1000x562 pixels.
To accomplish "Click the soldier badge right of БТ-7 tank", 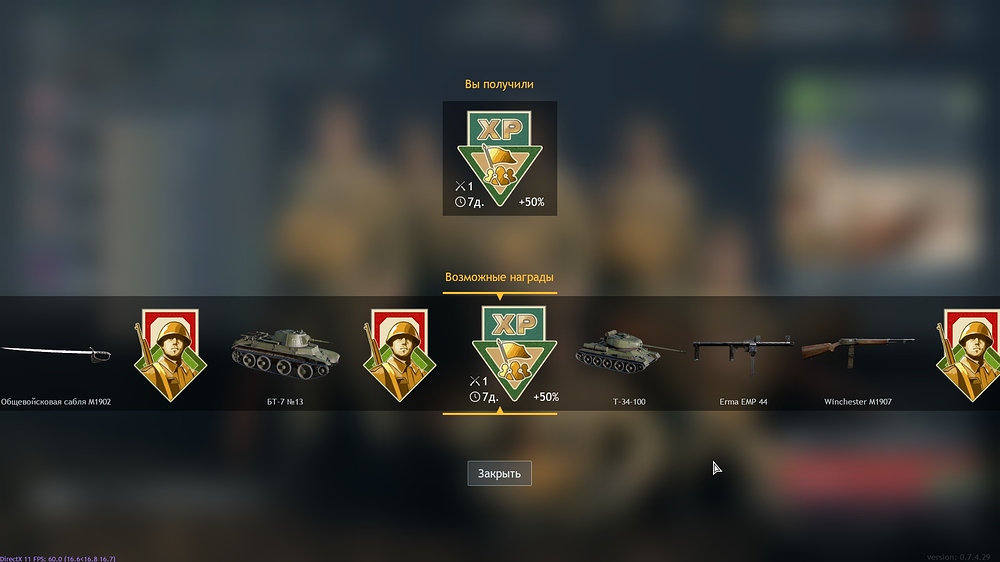I will click(x=400, y=355).
